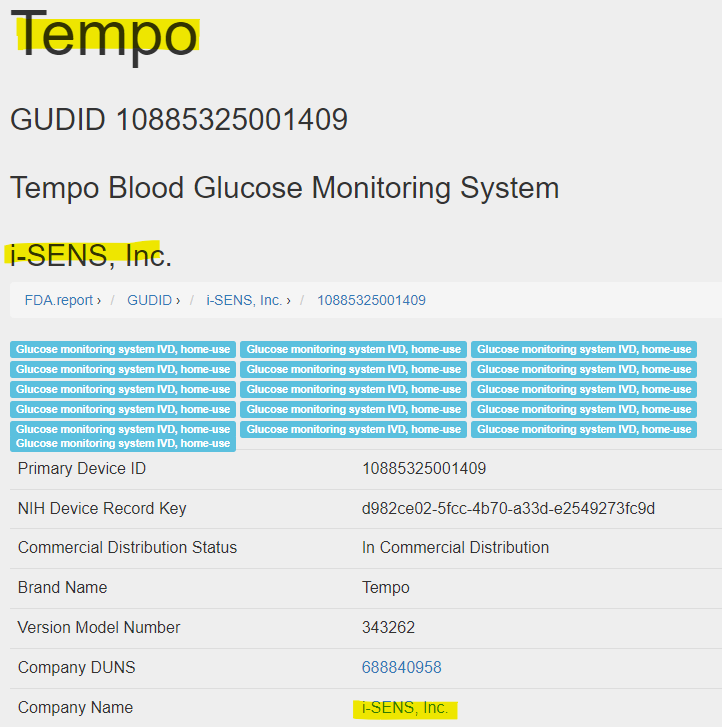This screenshot has width=722, height=727.
Task: Click the Brand Name row label
Action: [x=62, y=587]
